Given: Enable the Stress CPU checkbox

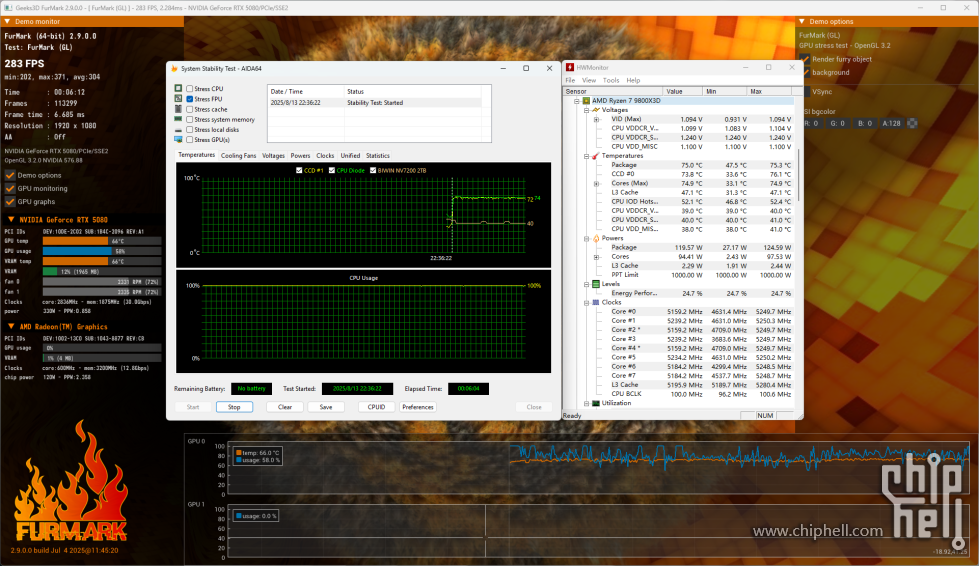Looking at the screenshot, I should click(190, 89).
